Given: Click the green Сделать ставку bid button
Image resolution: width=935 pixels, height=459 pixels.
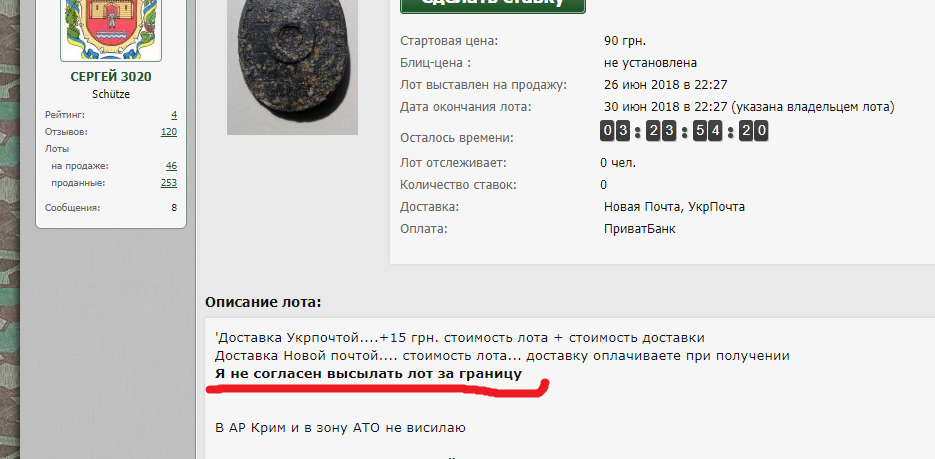Looking at the screenshot, I should pyautogui.click(x=493, y=6).
